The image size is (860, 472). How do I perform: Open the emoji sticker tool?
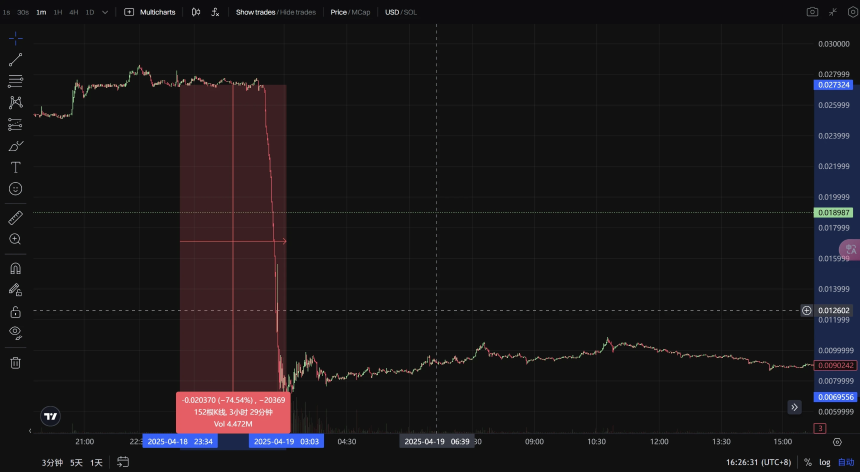click(15, 189)
